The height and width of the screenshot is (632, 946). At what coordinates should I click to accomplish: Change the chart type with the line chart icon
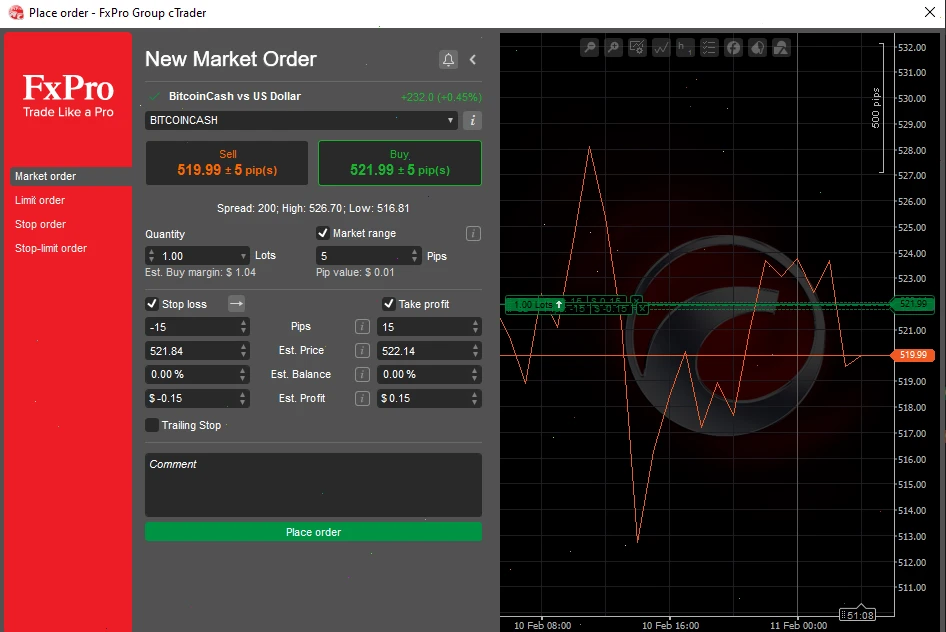[661, 47]
